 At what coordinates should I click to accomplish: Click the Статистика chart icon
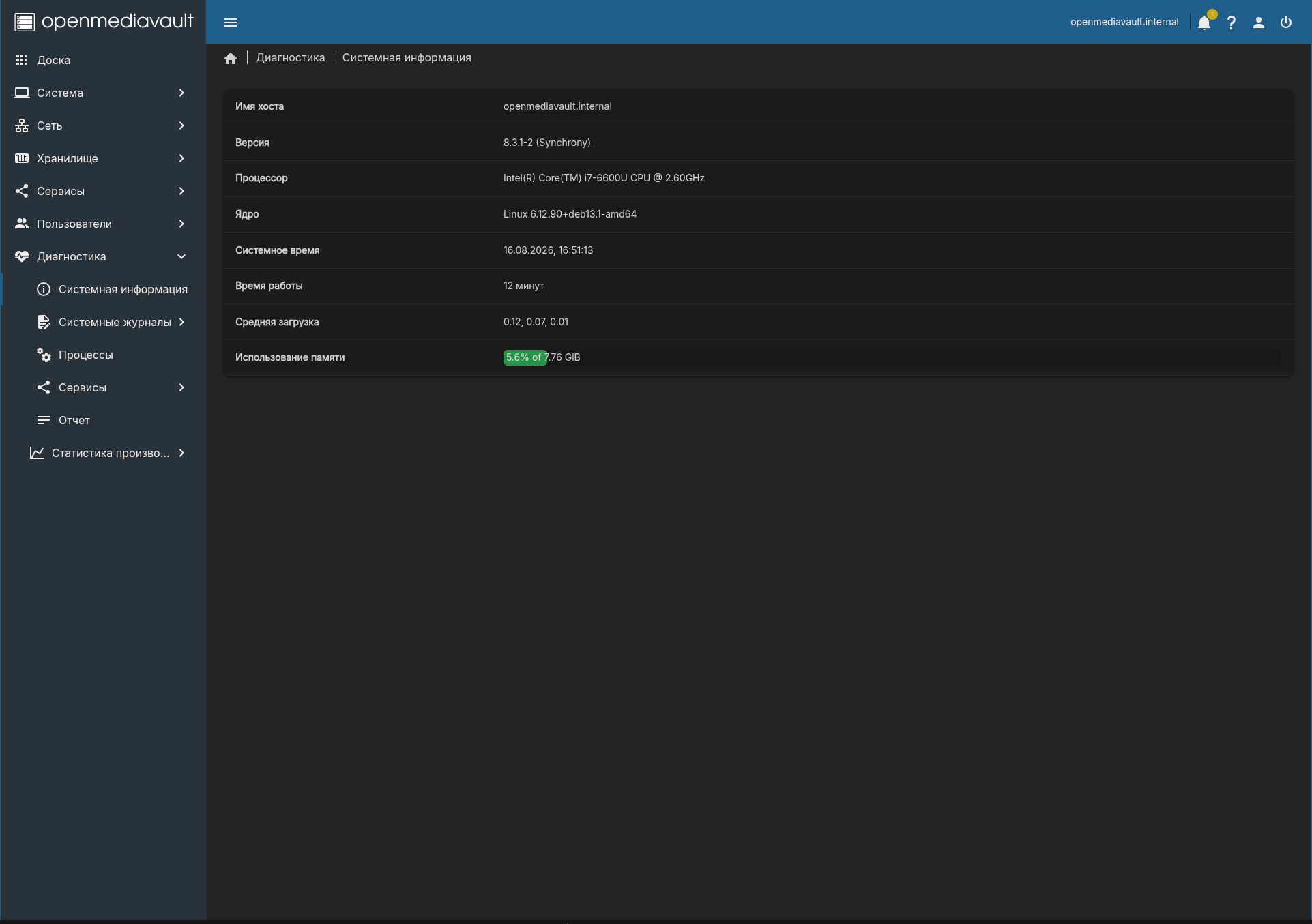click(x=37, y=453)
